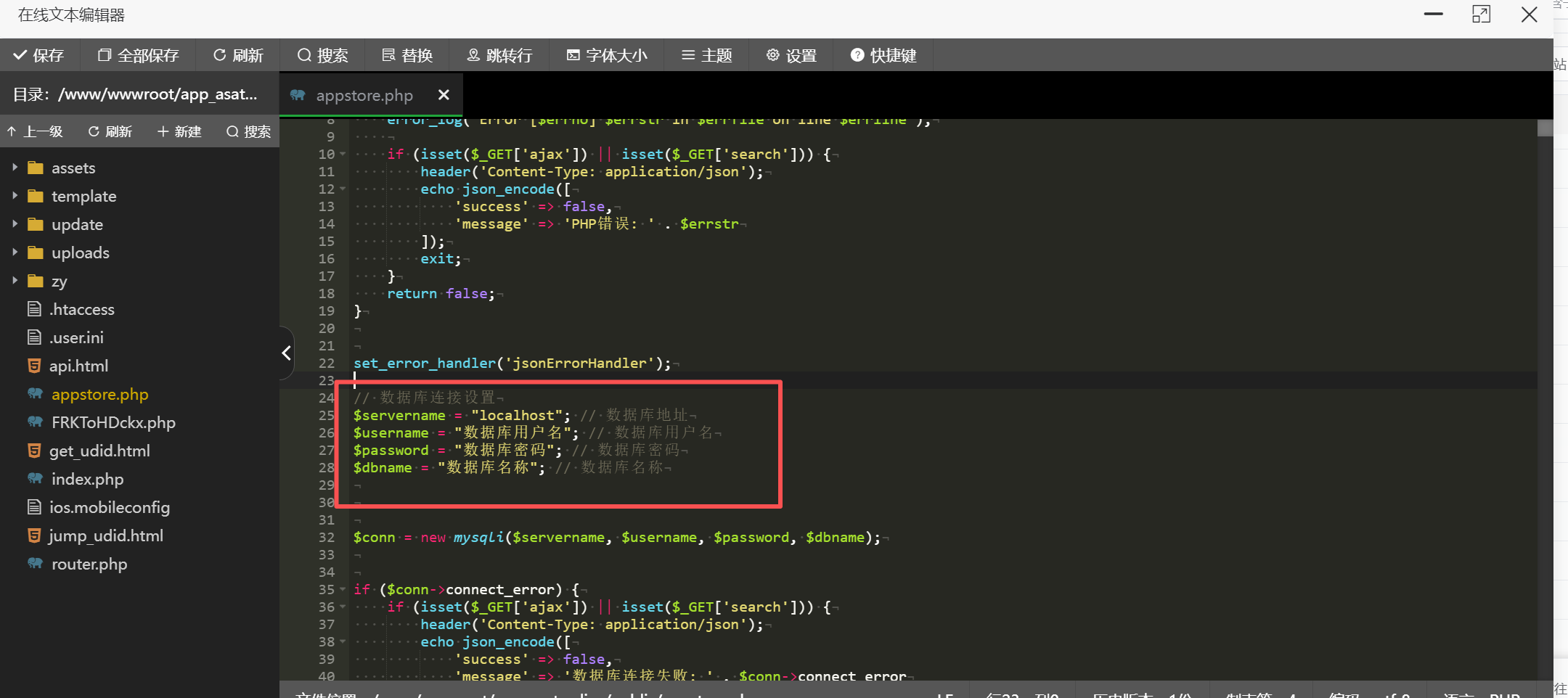Show Shortcuts (快捷键) help
The image size is (1568, 698).
point(883,55)
